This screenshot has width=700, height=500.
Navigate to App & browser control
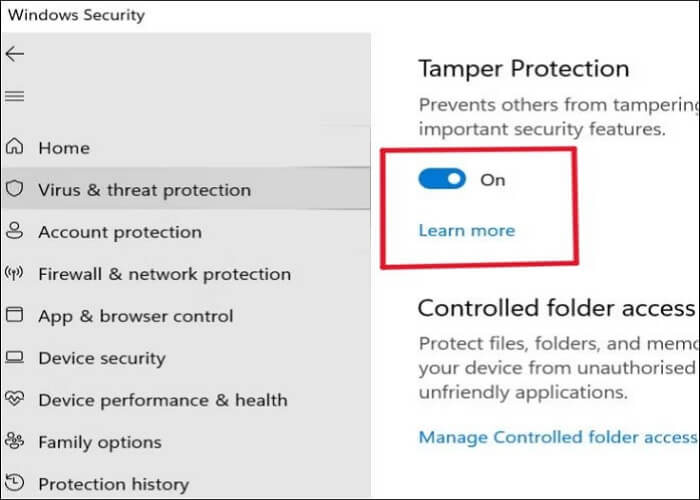pos(136,316)
